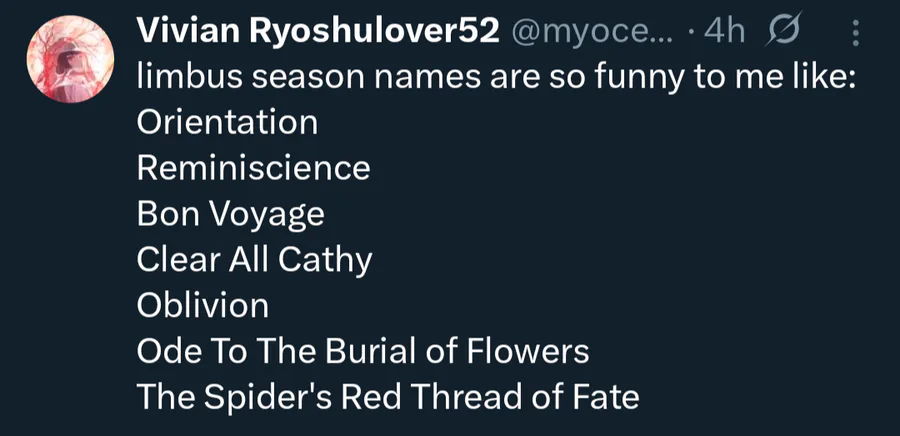Image resolution: width=900 pixels, height=436 pixels.
Task: Click the word "Clear" in the tweet
Action: [173, 260]
